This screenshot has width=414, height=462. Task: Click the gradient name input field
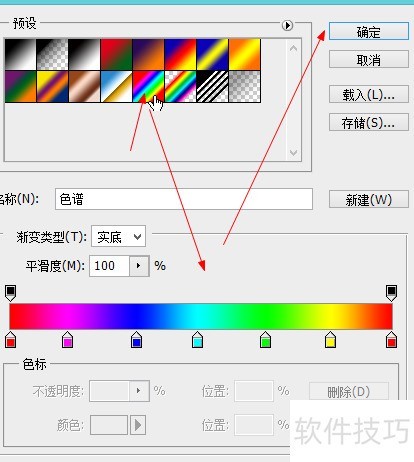click(184, 199)
